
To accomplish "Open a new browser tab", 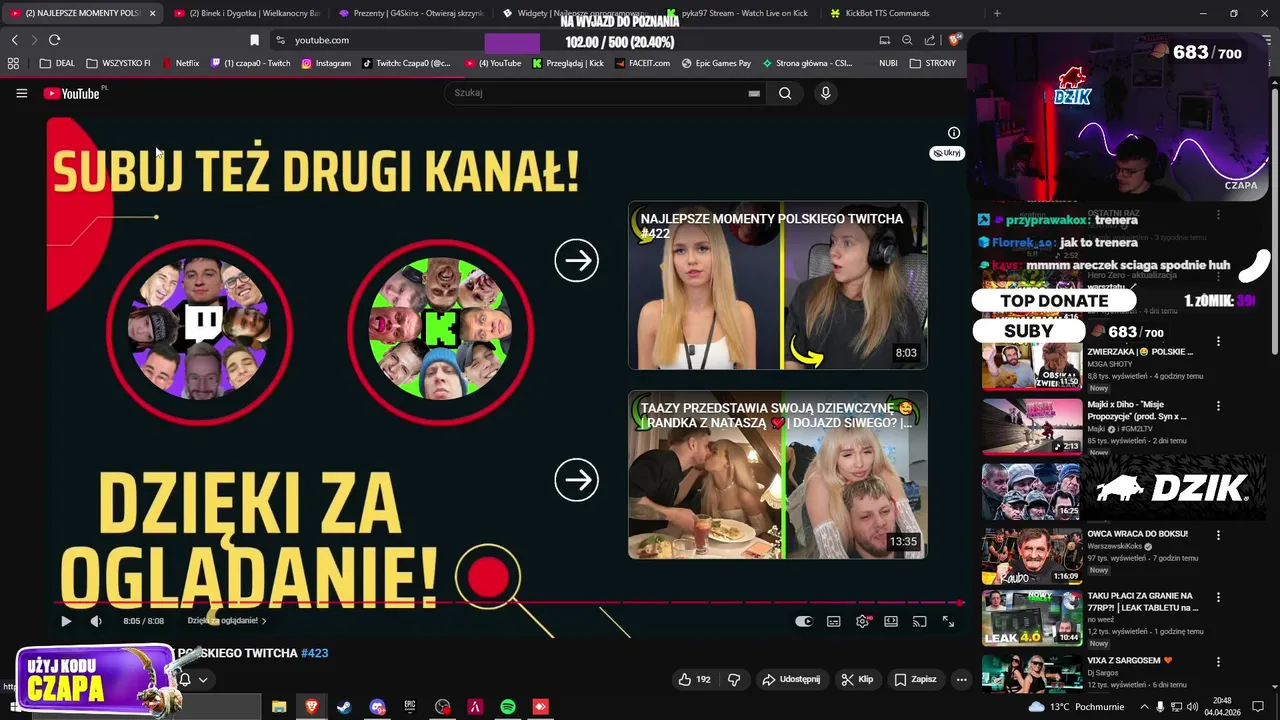I will (997, 13).
